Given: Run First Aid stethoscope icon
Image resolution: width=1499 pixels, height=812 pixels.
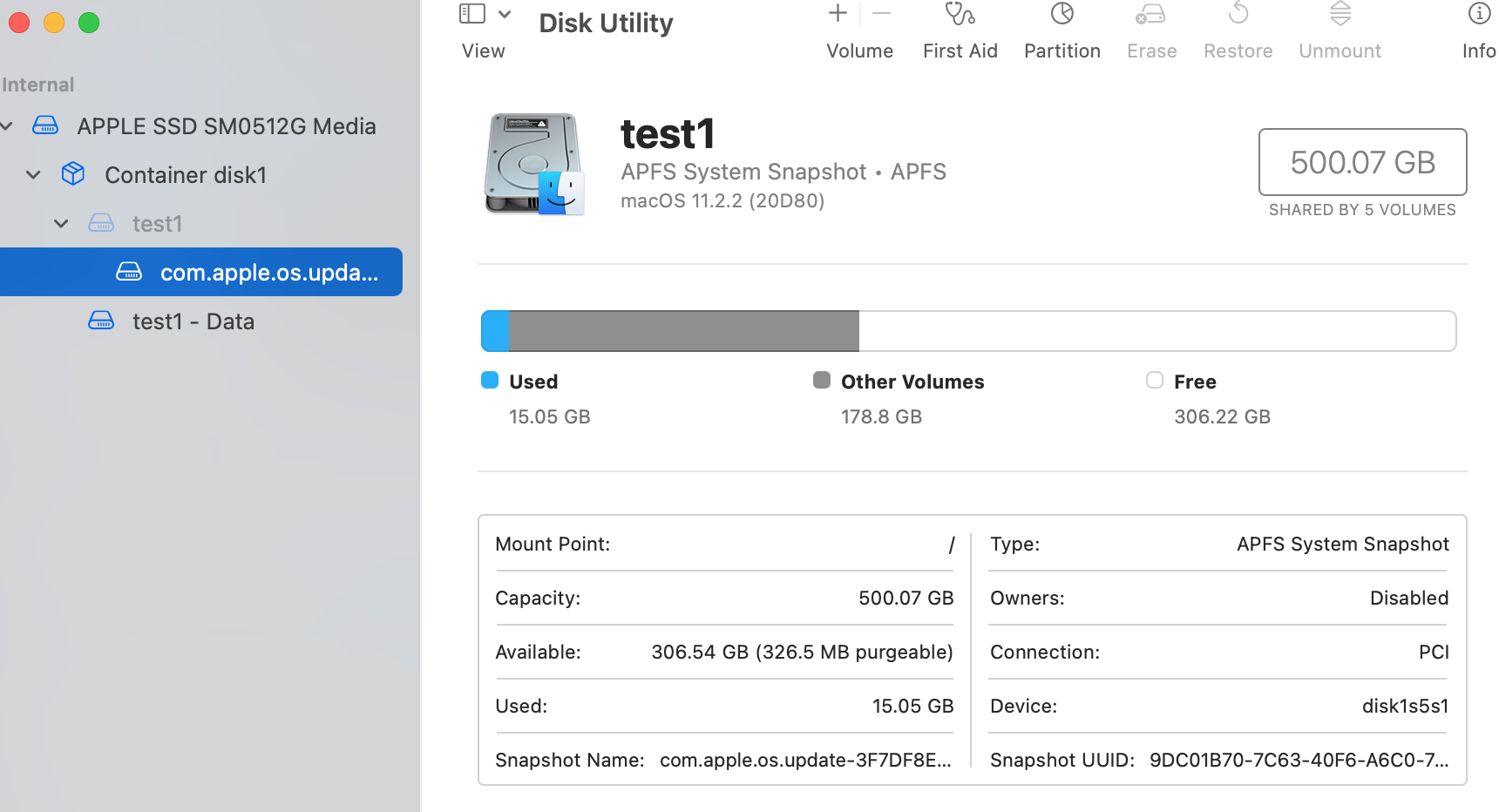Looking at the screenshot, I should coord(960,13).
